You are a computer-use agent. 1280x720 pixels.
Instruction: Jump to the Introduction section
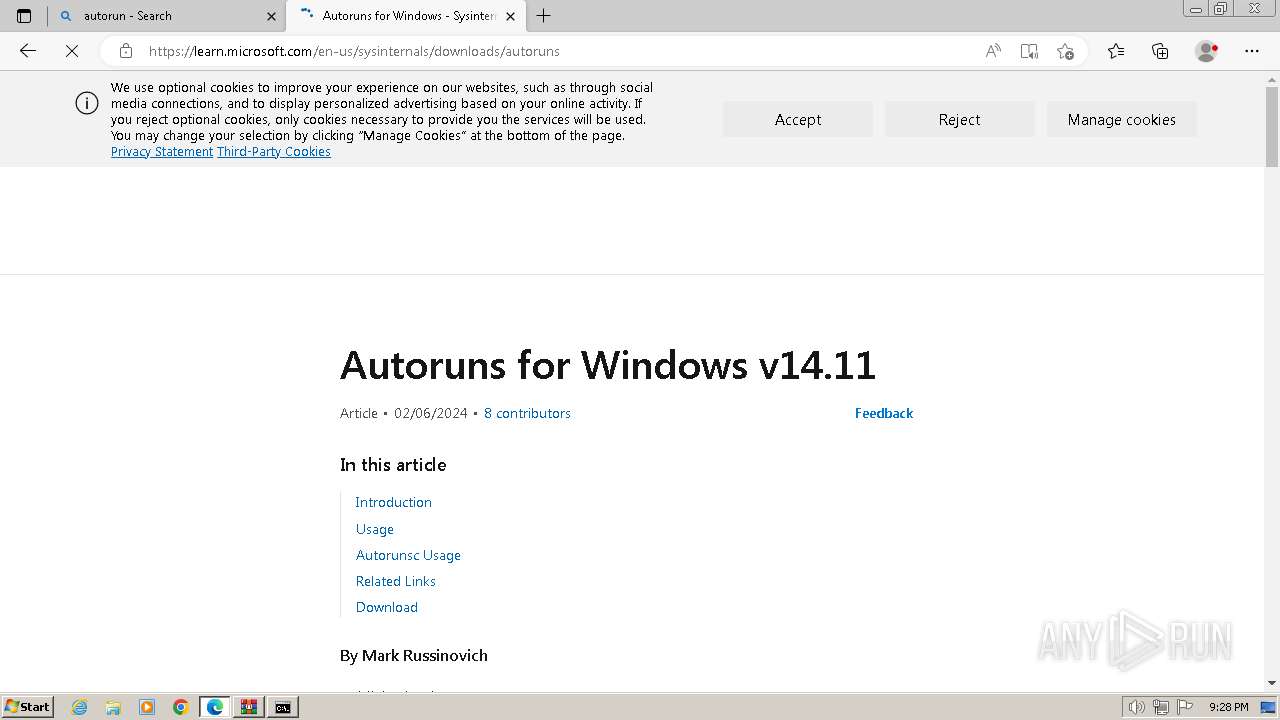point(394,502)
